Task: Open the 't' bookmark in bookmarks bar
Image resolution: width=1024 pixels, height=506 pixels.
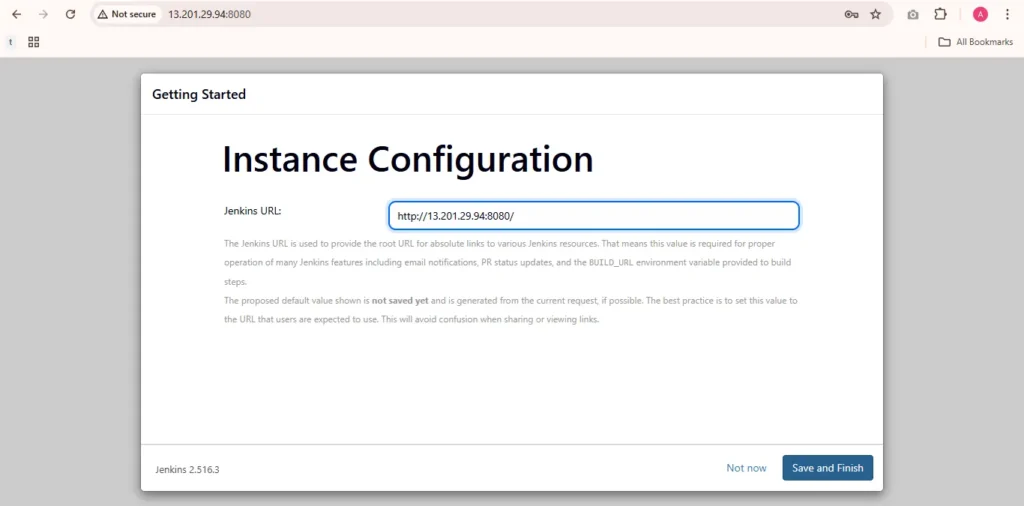Action: pos(11,42)
